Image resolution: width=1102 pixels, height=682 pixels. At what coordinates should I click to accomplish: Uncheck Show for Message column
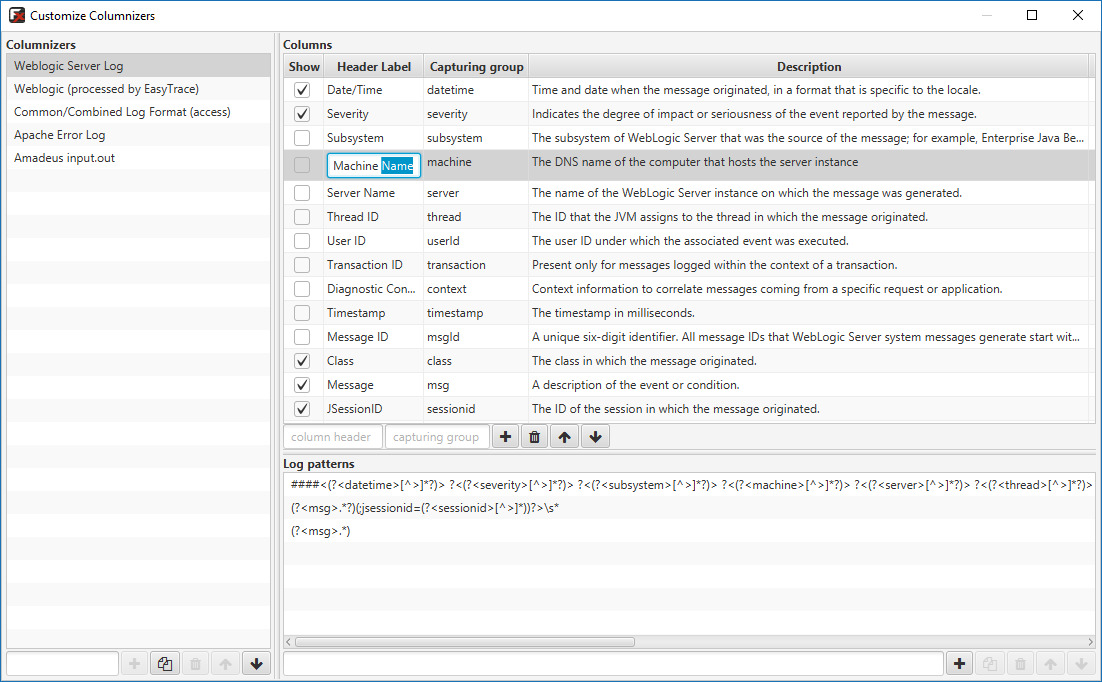[302, 385]
